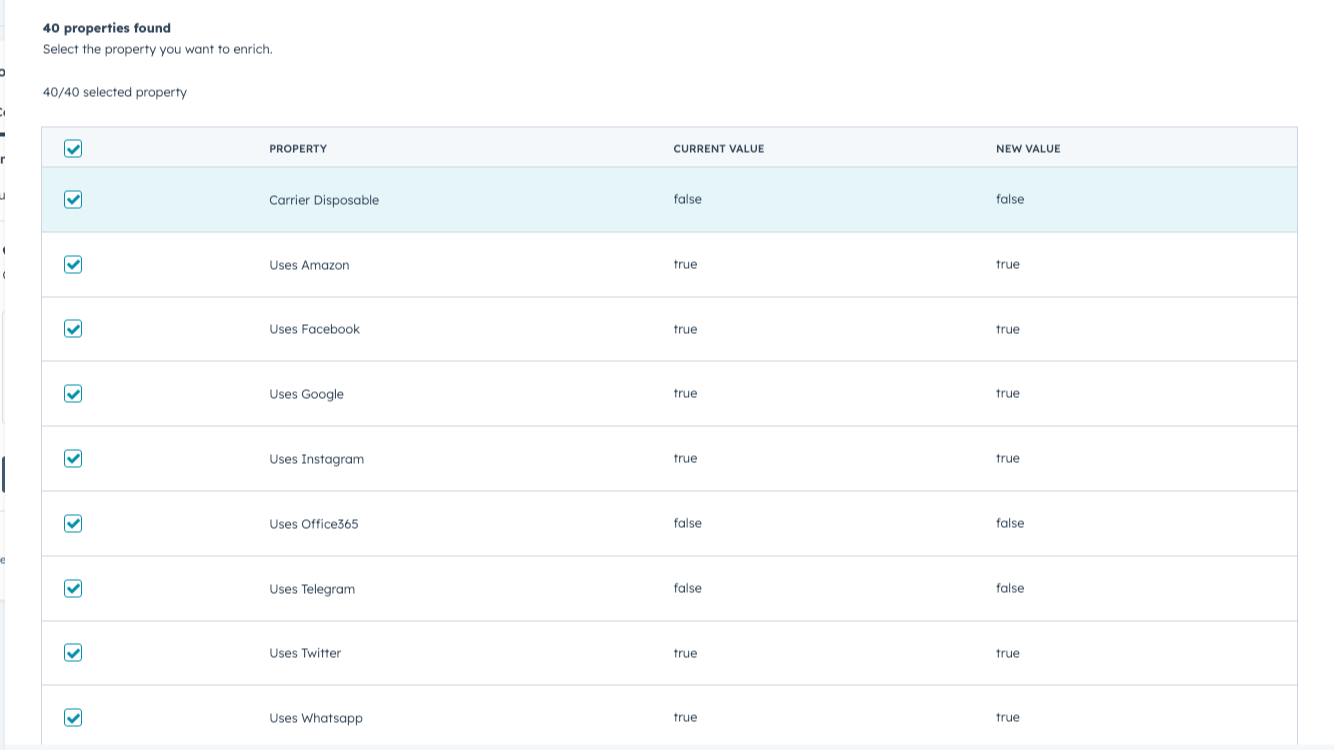Image resolution: width=1334 pixels, height=750 pixels.
Task: Toggle the Uses Telegram property checkbox
Action: 73,588
